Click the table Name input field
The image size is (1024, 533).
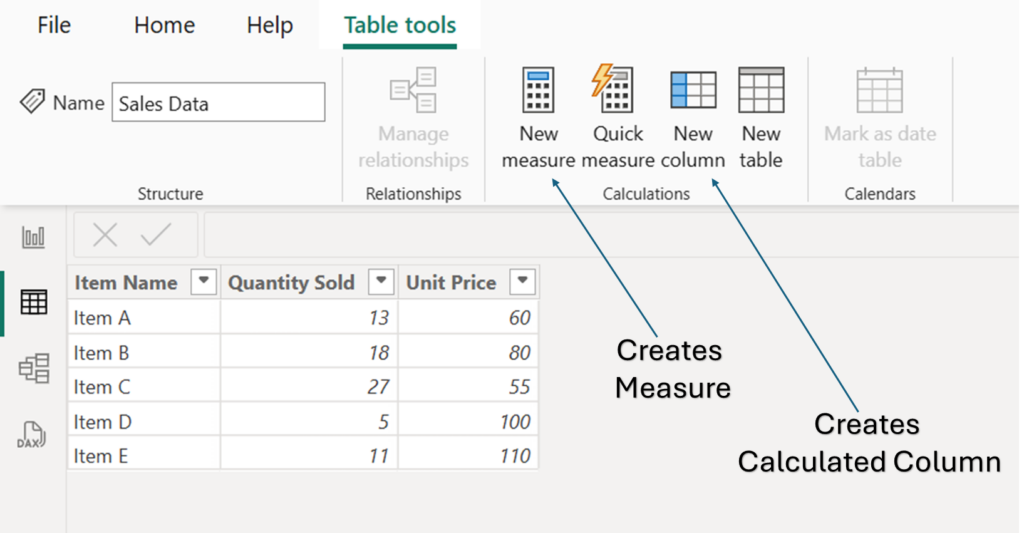(x=218, y=103)
